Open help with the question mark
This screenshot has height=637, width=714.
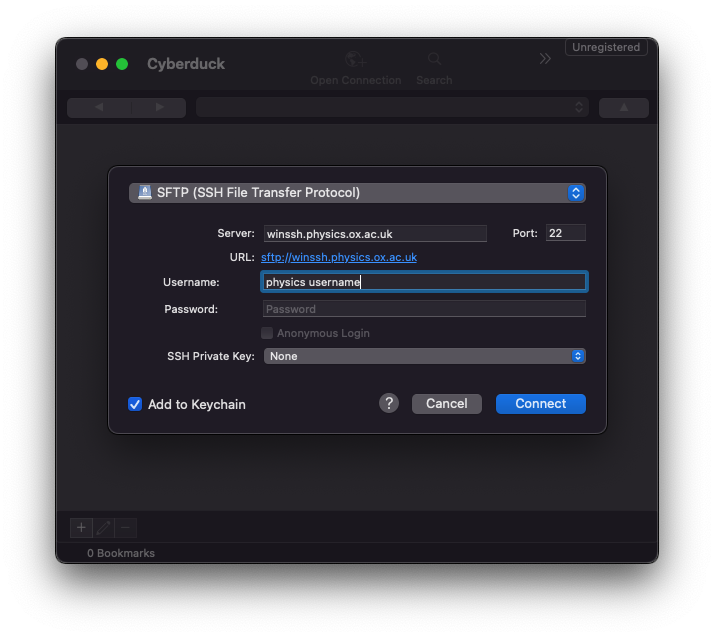pos(389,403)
